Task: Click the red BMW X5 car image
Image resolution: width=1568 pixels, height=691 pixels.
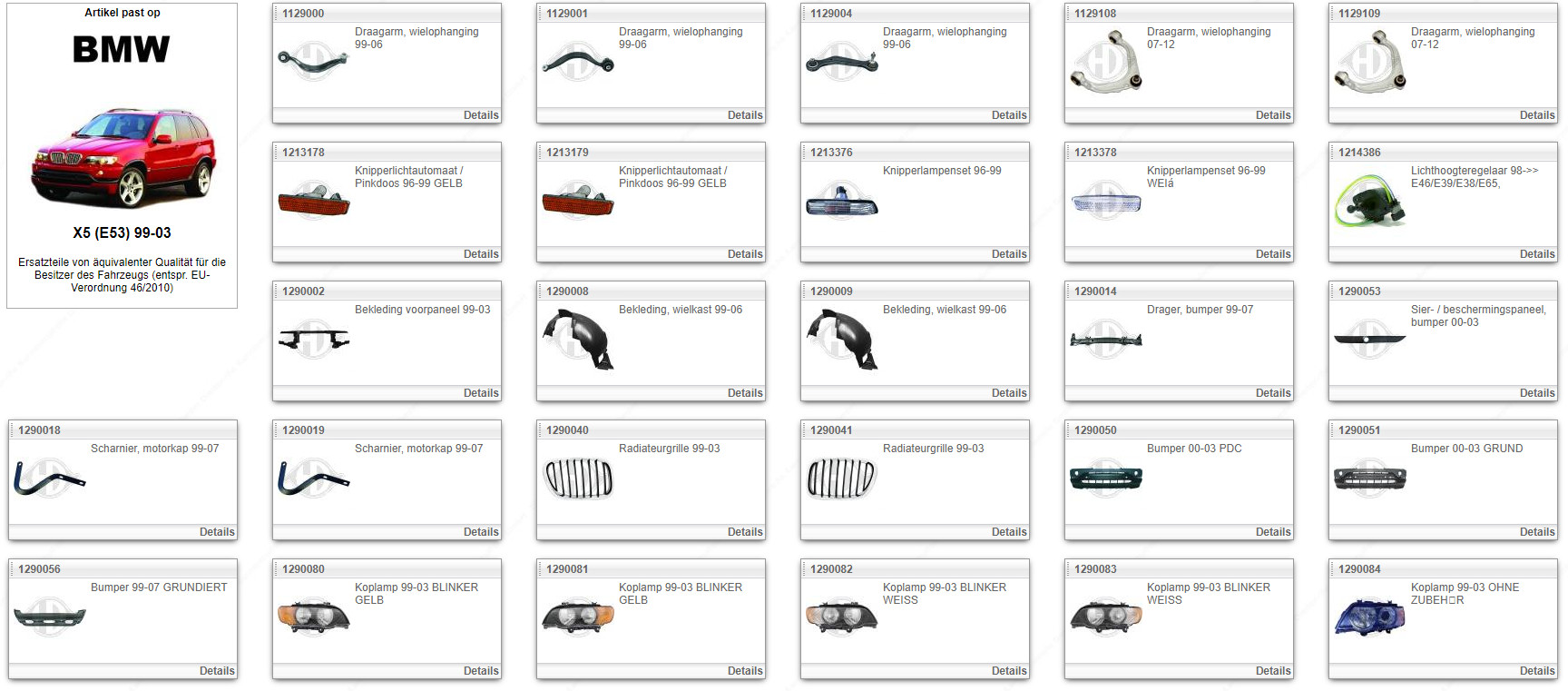Action: point(122,157)
